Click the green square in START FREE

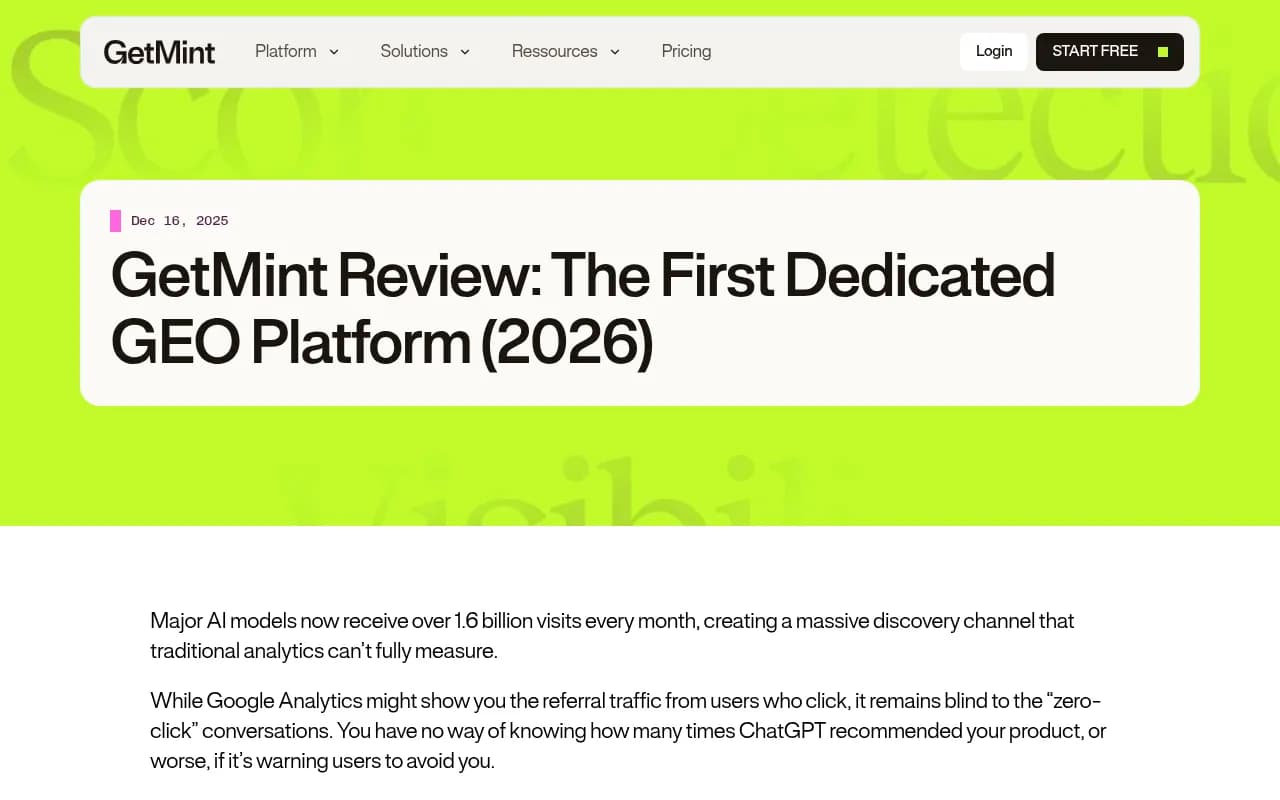pyautogui.click(x=1163, y=52)
